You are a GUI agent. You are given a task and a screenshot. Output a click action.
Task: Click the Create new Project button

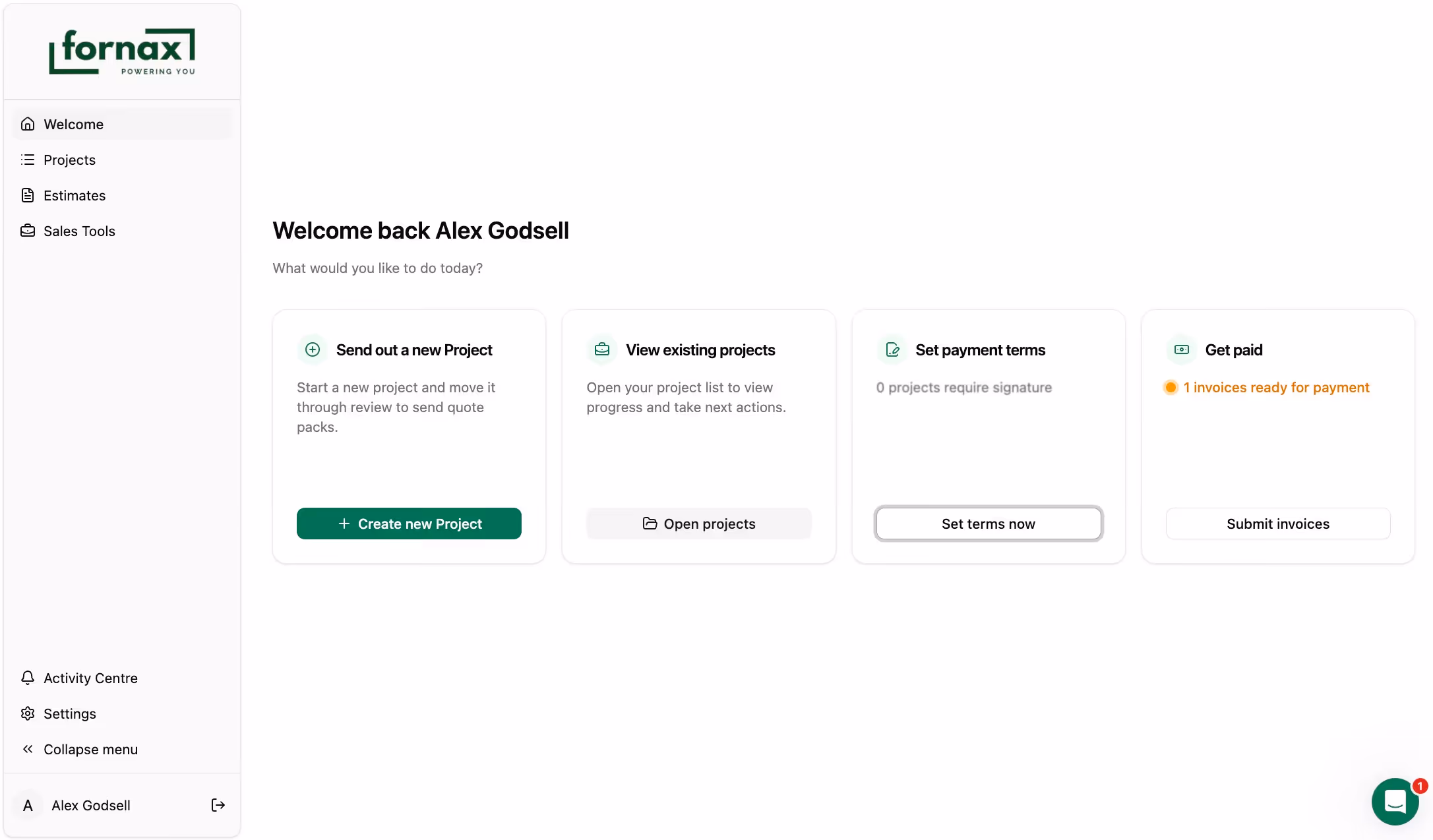pyautogui.click(x=409, y=524)
